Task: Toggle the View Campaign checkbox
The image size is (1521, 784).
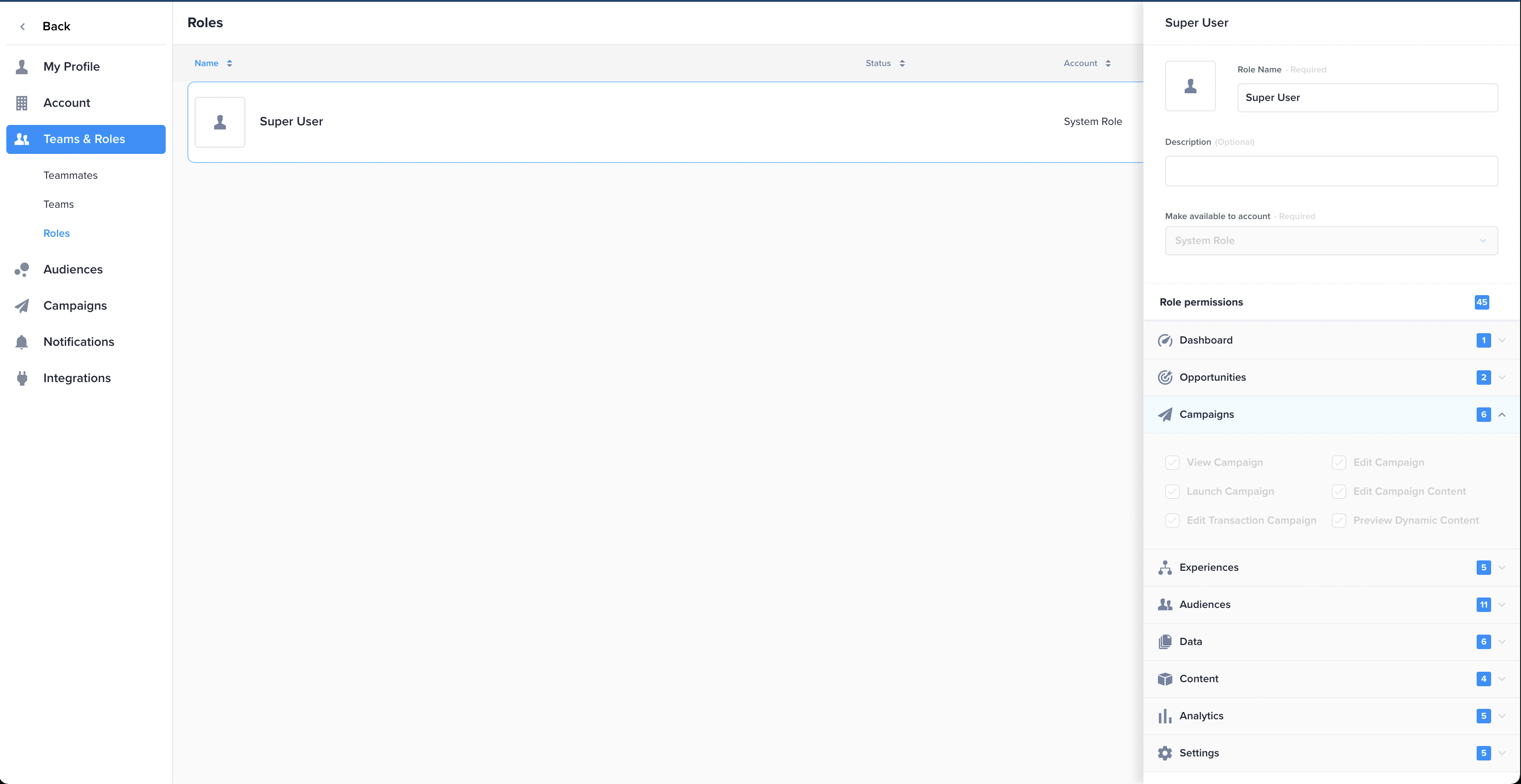Action: [1172, 462]
